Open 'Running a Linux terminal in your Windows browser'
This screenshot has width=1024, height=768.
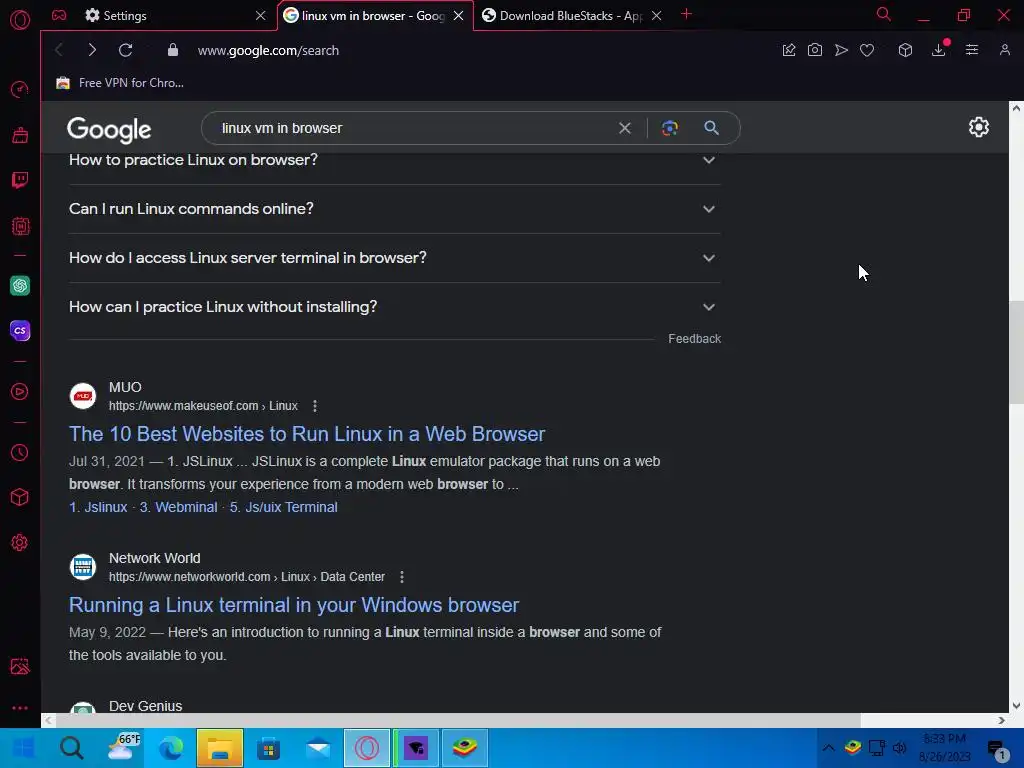pyautogui.click(x=294, y=605)
